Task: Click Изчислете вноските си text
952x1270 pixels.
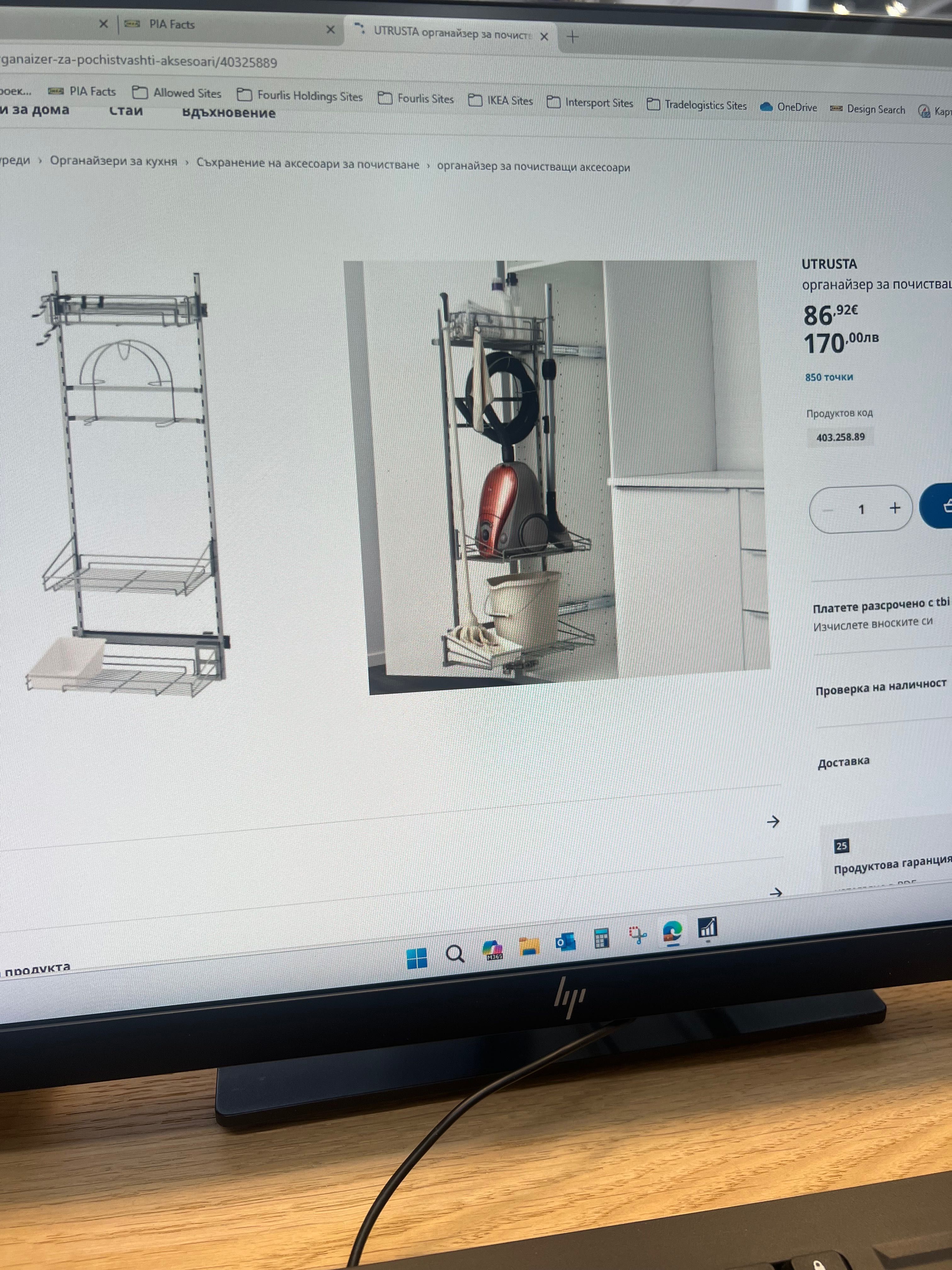Action: (x=873, y=624)
